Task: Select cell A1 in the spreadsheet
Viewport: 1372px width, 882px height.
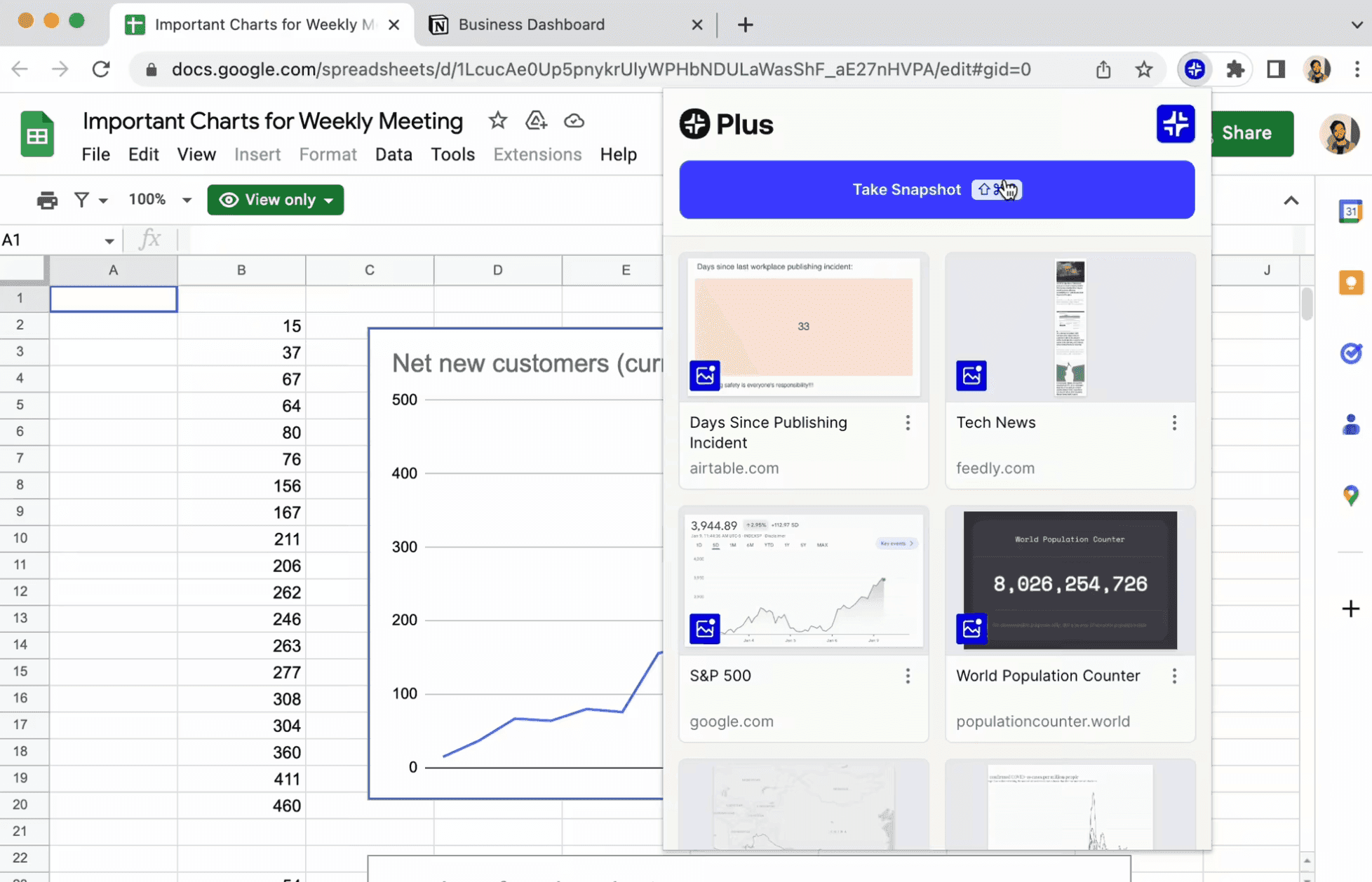Action: (114, 299)
